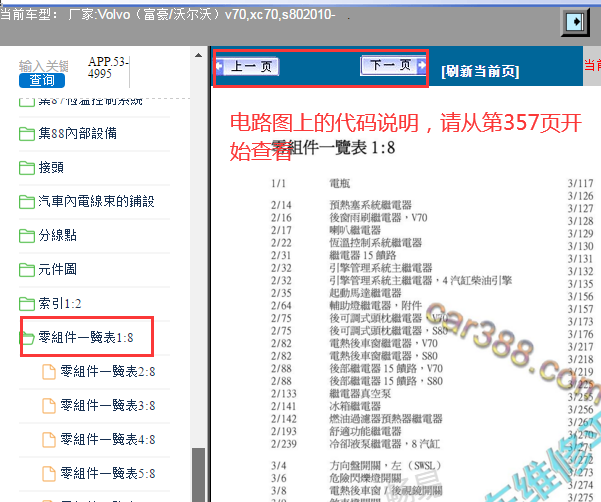The image size is (601, 502).
Task: Open 零組件一覽表2:8 page
Action: (108, 371)
